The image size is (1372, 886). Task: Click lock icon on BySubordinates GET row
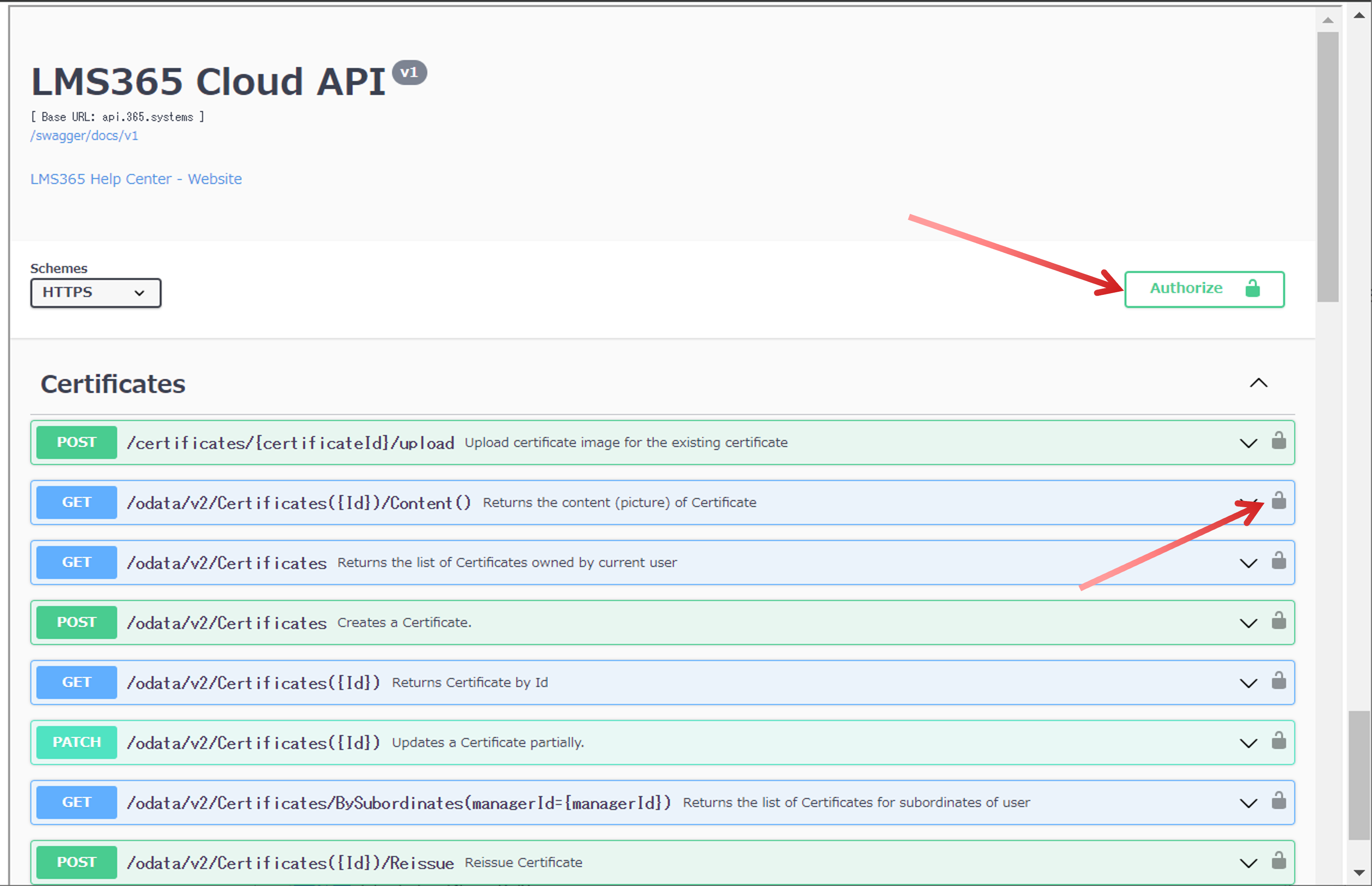point(1278,800)
